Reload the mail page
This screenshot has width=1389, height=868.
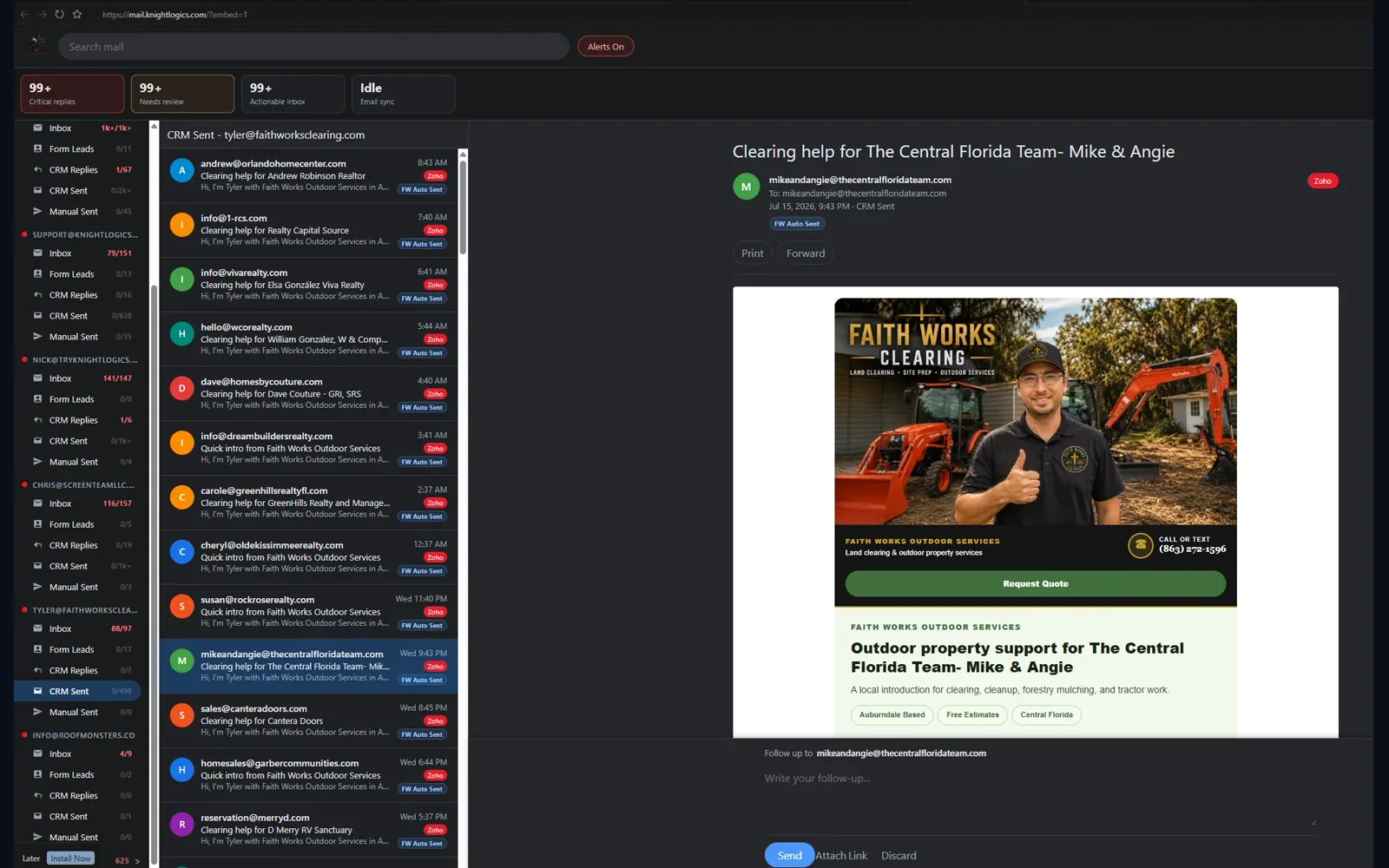[59, 14]
